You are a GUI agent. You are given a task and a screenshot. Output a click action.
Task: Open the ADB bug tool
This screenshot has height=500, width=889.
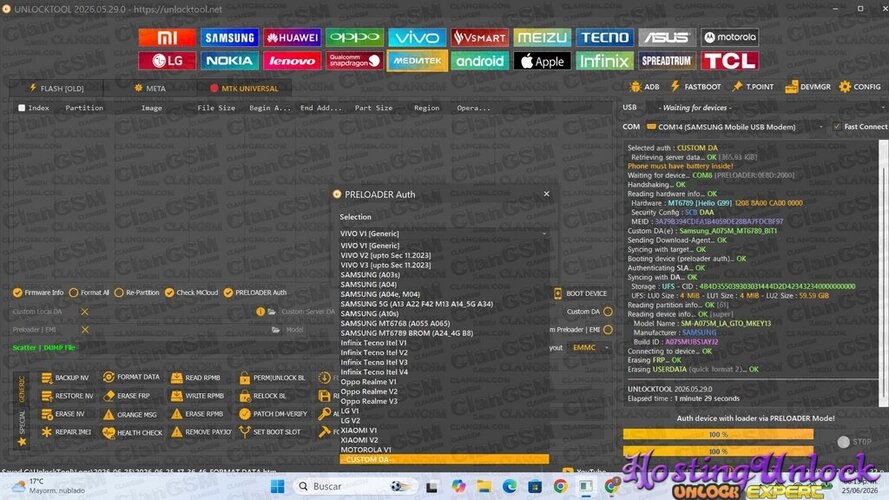tap(645, 87)
